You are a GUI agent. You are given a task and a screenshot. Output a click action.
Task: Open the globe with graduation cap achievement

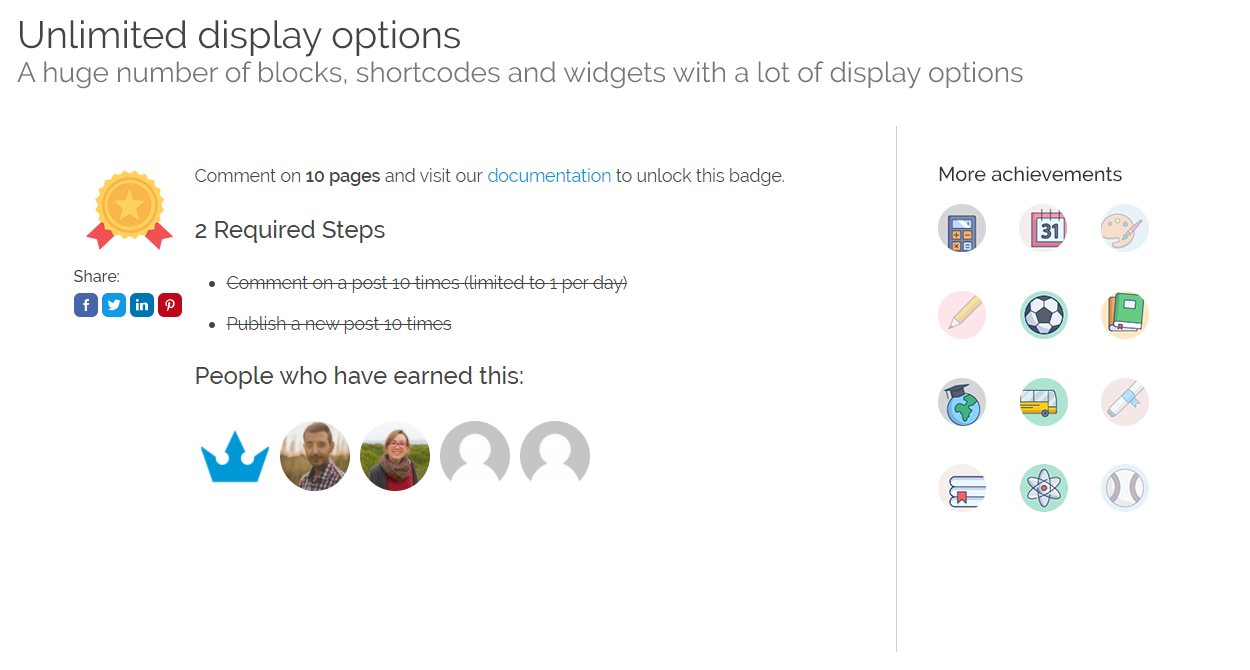[962, 402]
